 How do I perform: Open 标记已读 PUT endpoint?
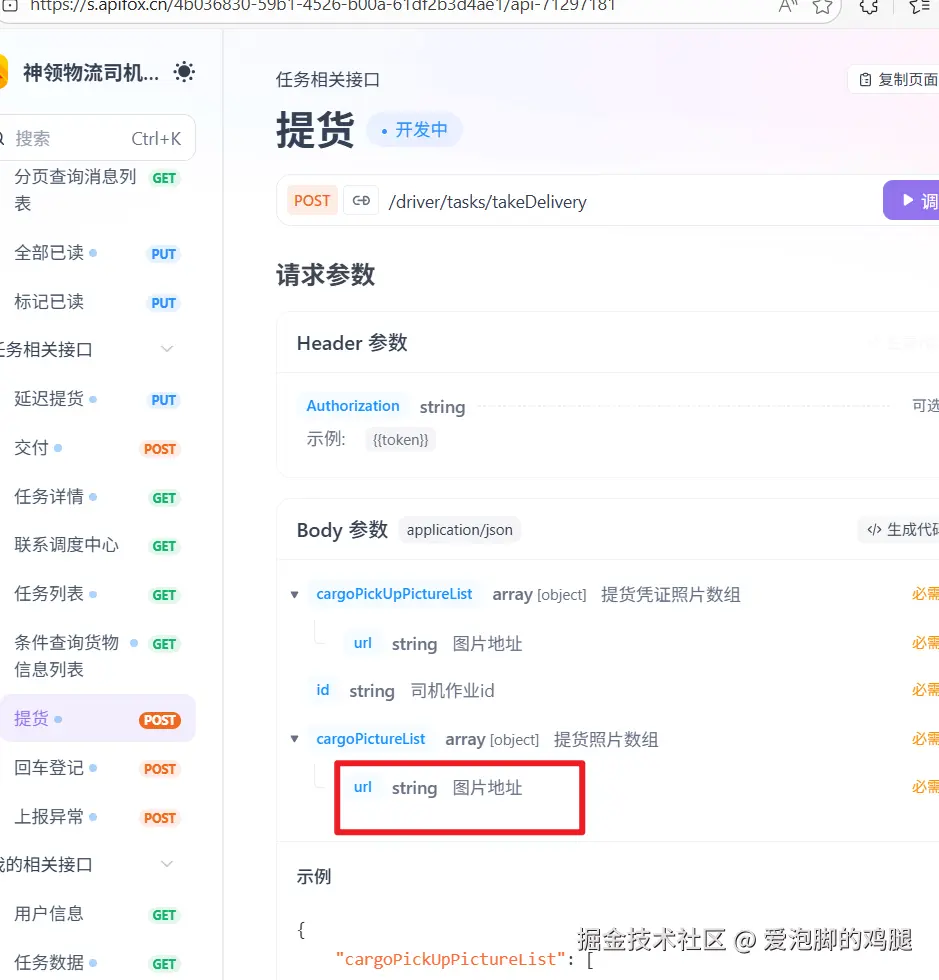coord(97,302)
